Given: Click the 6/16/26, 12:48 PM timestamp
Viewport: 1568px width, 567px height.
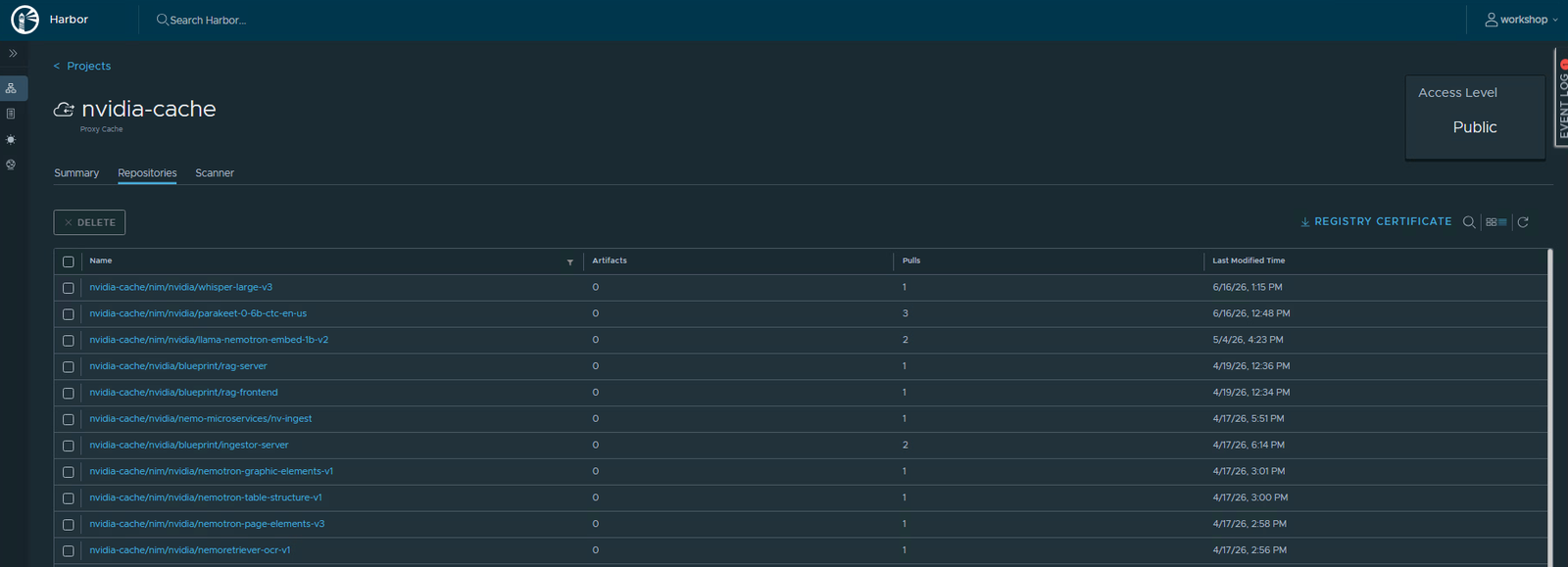Looking at the screenshot, I should coord(1251,313).
